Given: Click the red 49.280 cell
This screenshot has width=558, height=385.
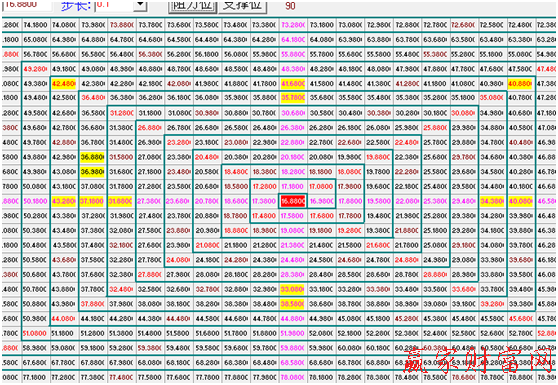Looking at the screenshot, I should coord(35,69).
